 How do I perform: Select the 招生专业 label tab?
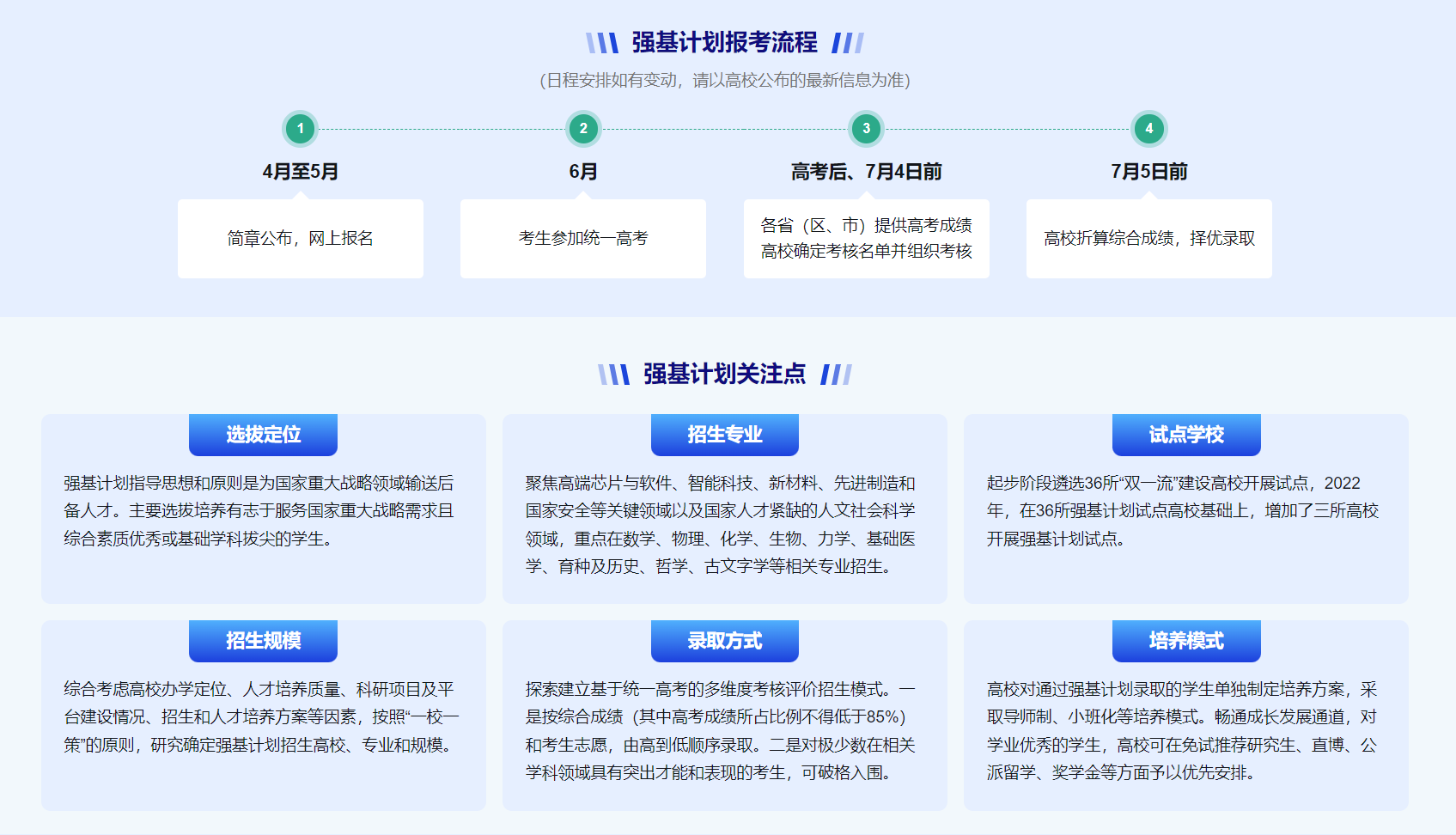pyautogui.click(x=724, y=435)
